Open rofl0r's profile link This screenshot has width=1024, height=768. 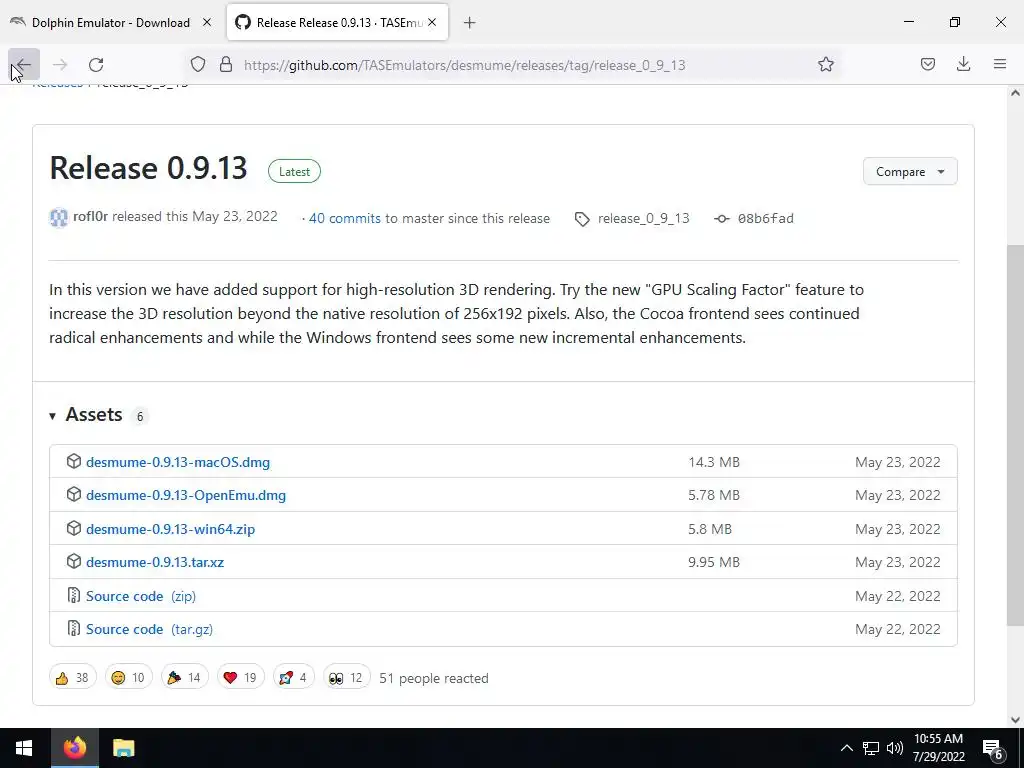pos(90,216)
